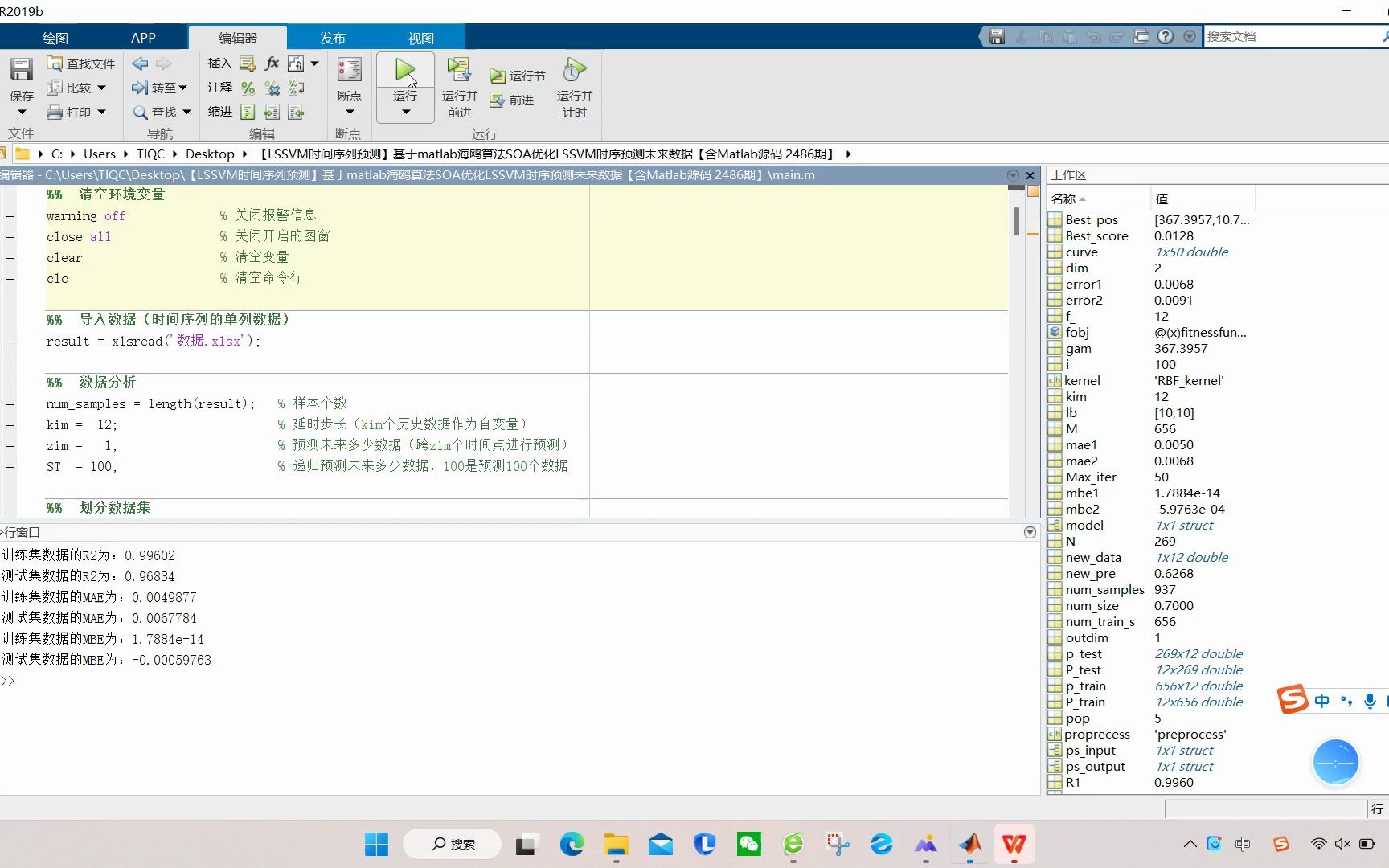Click the Breakpoints (断点) icon
This screenshot has height=868, width=1389.
pyautogui.click(x=349, y=70)
